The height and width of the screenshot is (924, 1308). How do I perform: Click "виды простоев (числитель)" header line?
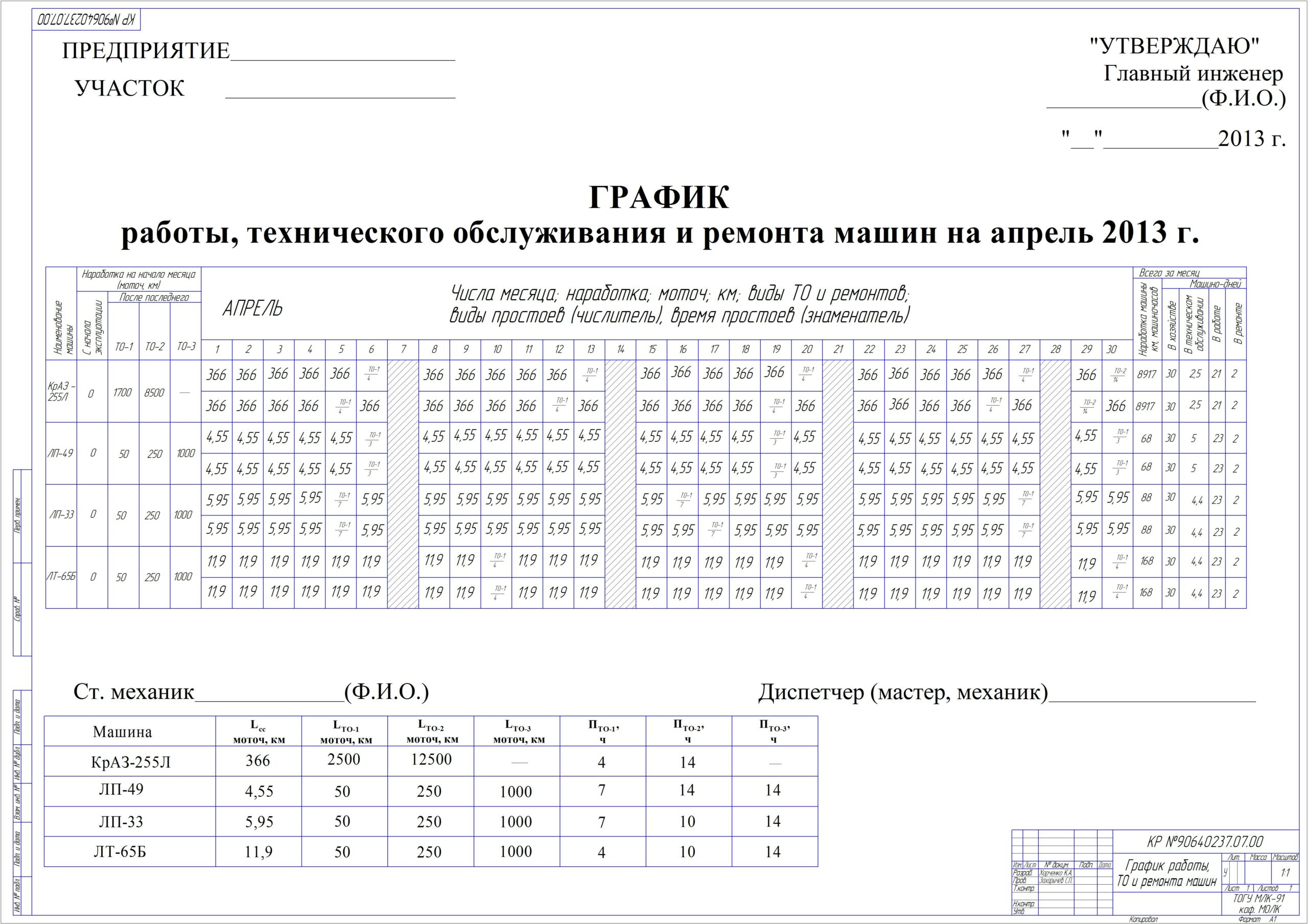[x=555, y=316]
